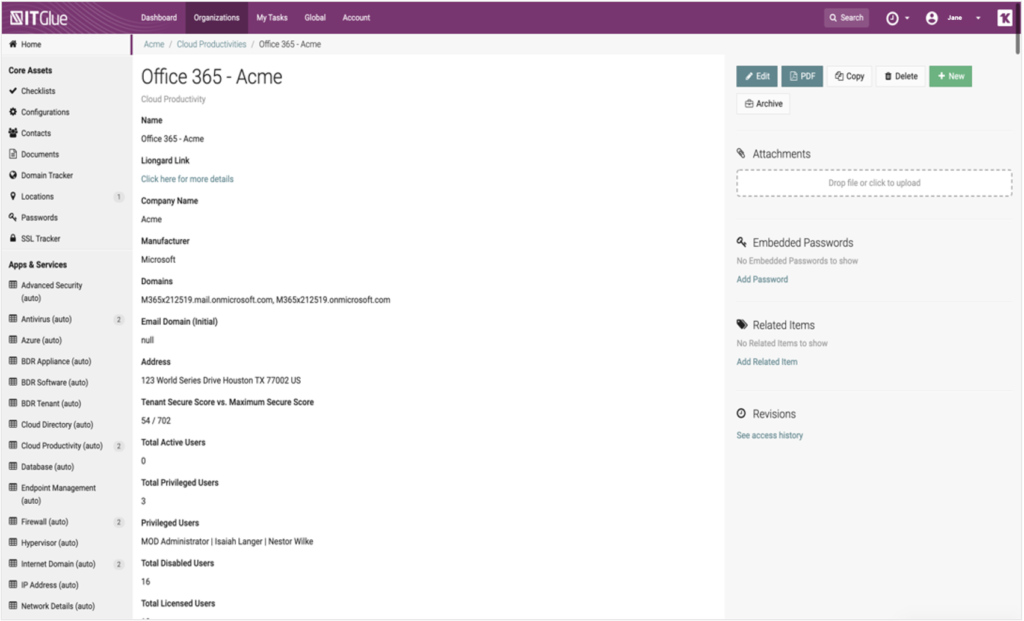Open BDR Tenant (auto) in sidebar
1024x621 pixels.
point(51,404)
